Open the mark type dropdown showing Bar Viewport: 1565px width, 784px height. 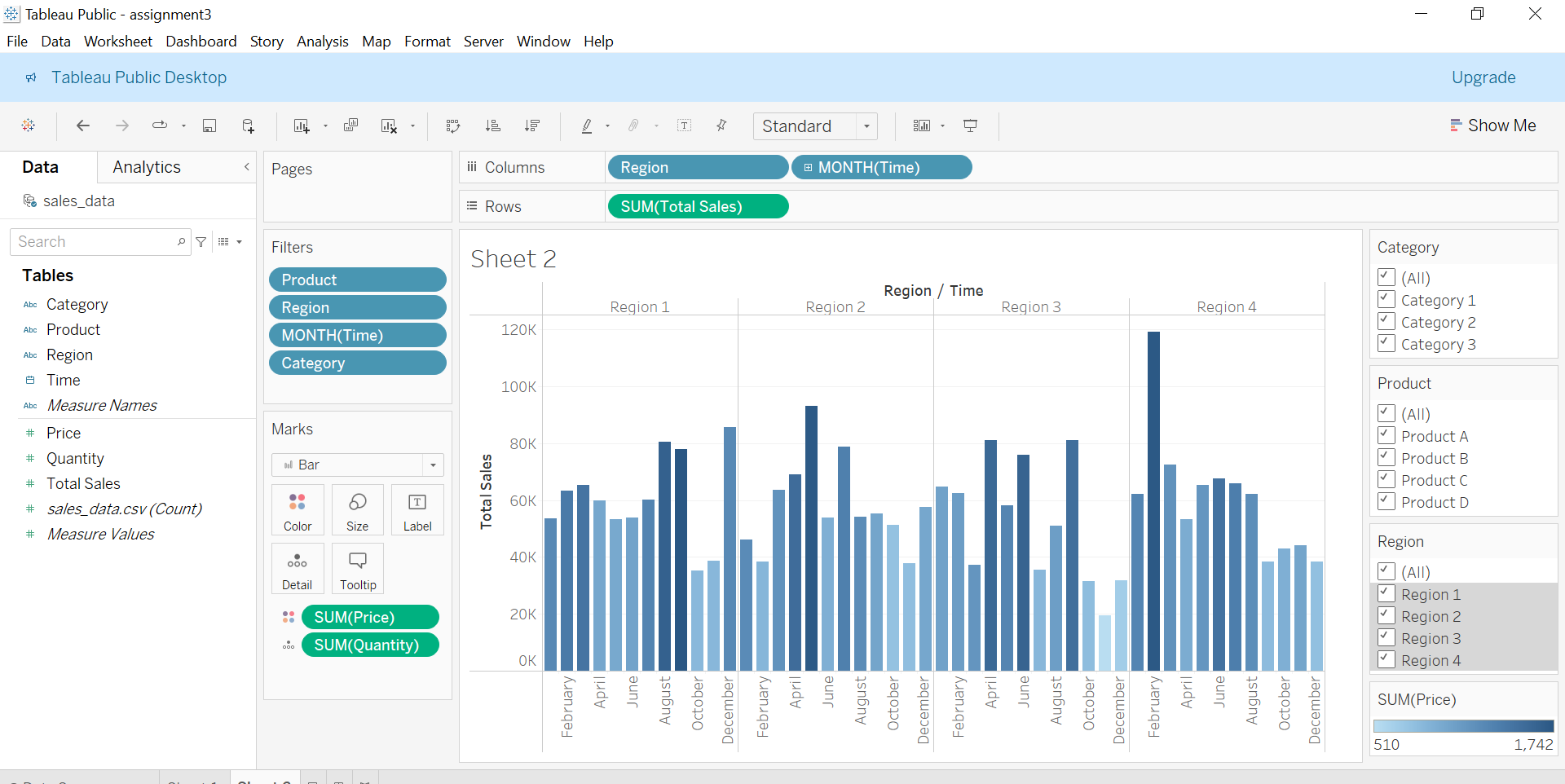(x=432, y=465)
